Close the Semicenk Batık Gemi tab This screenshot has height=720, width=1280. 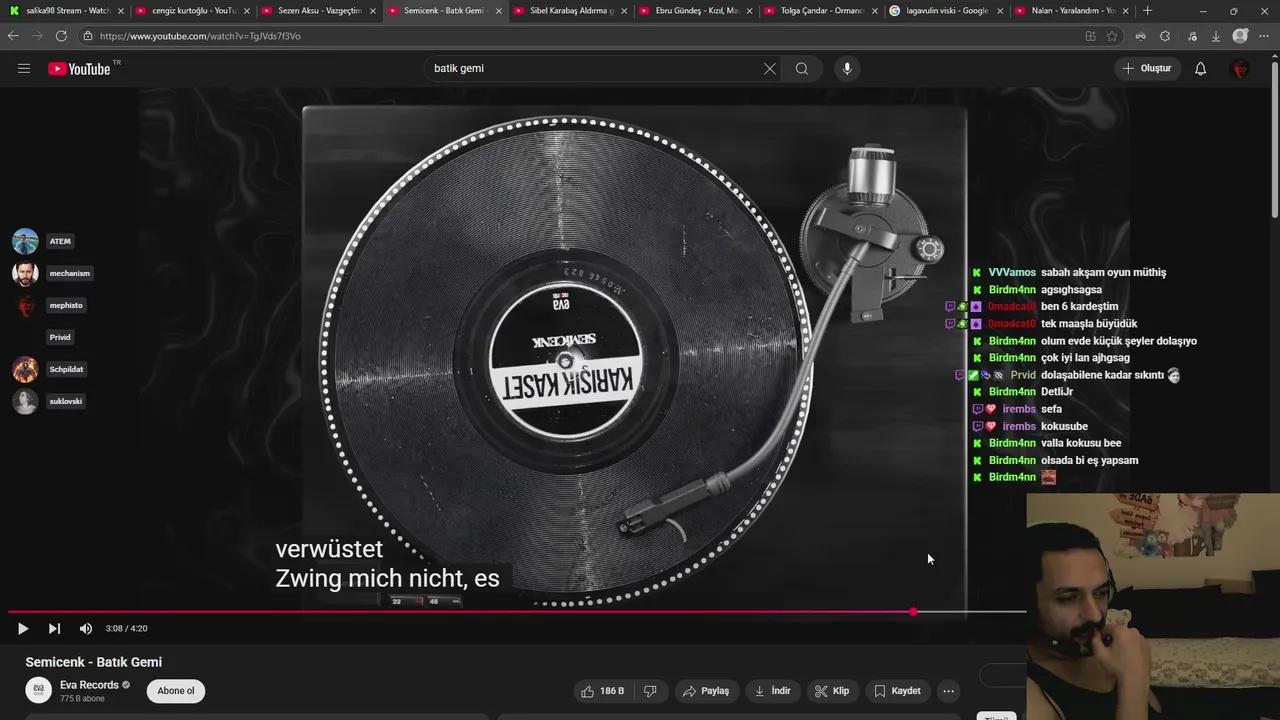(x=498, y=11)
